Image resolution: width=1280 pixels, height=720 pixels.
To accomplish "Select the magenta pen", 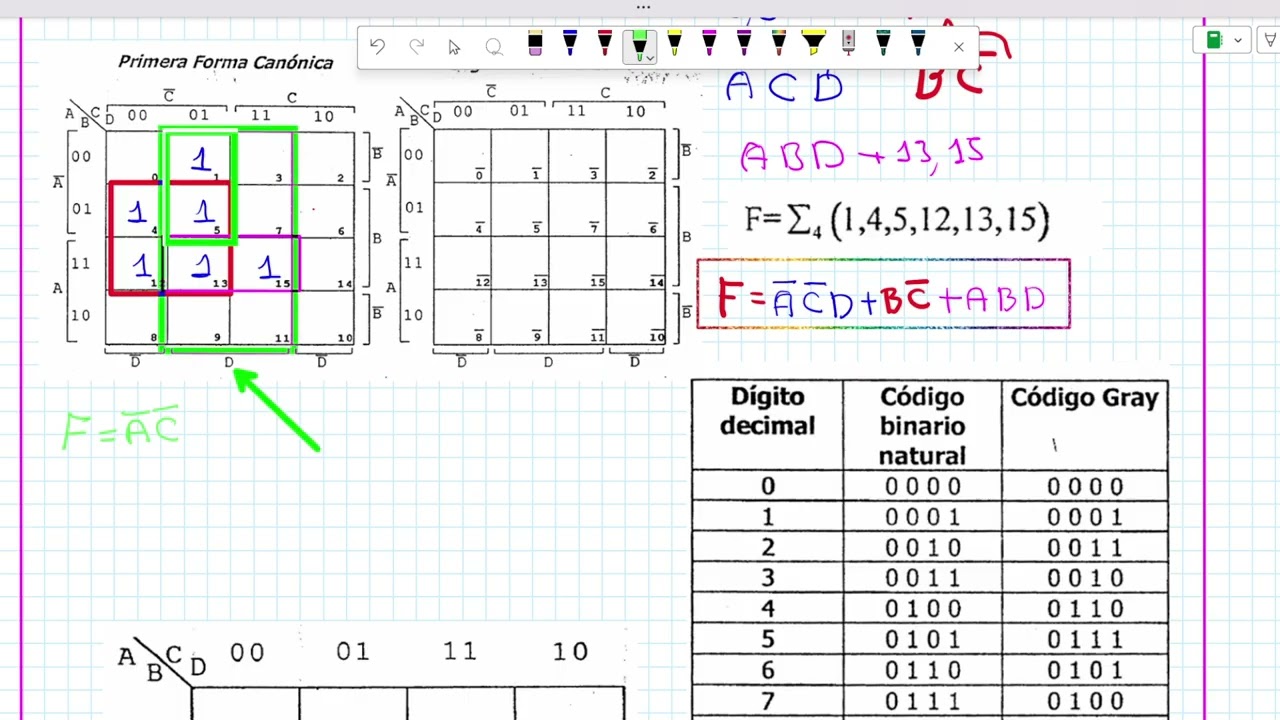I will point(709,43).
